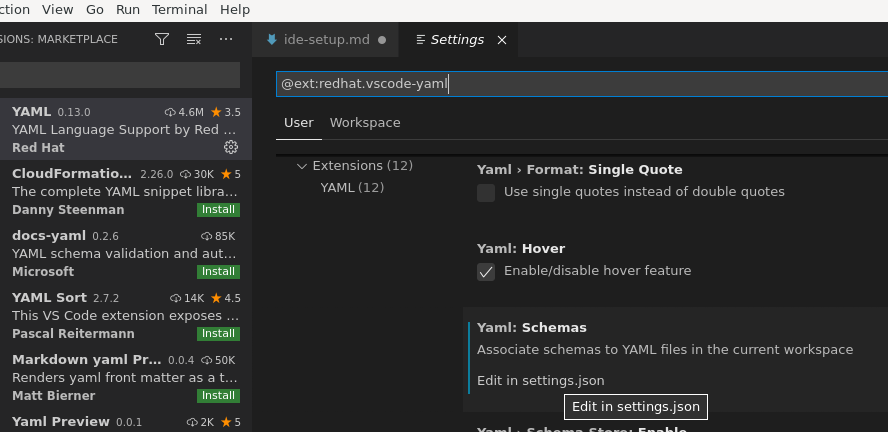888x432 pixels.
Task: Install the docs-yaml extension
Action: tap(219, 272)
